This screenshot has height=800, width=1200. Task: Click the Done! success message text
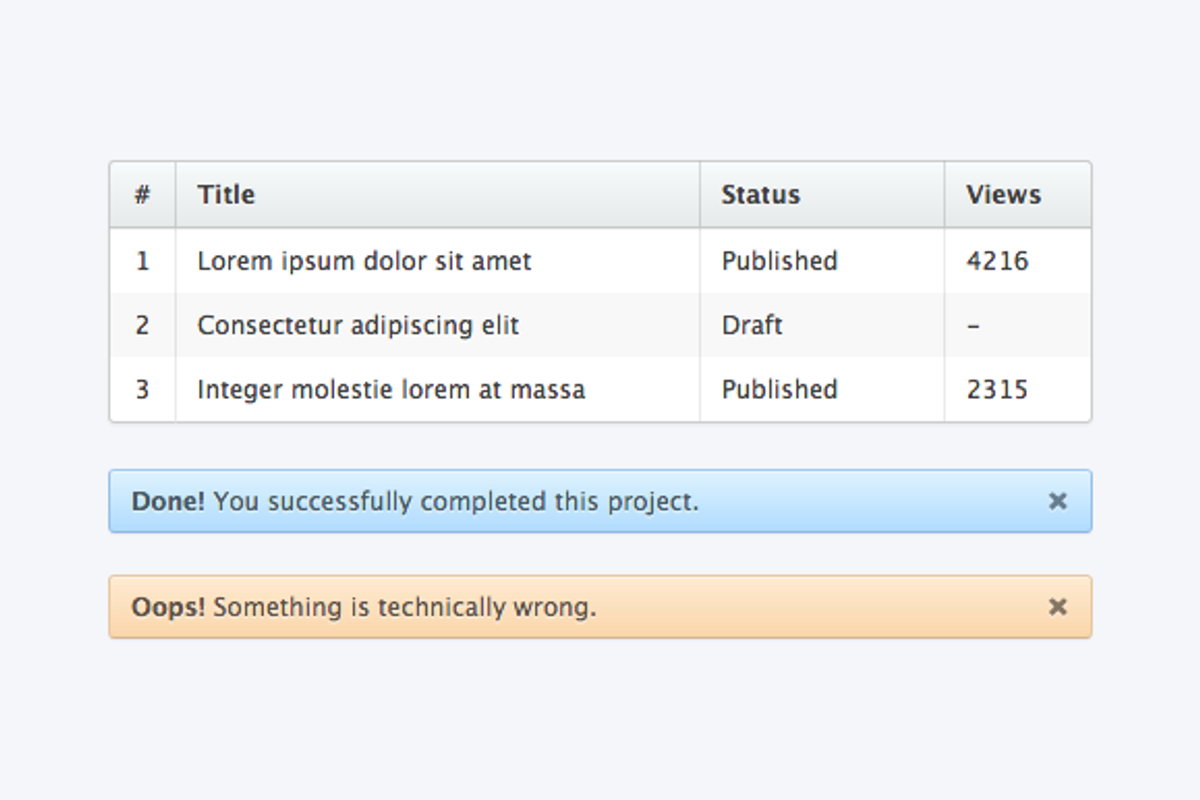tap(415, 501)
